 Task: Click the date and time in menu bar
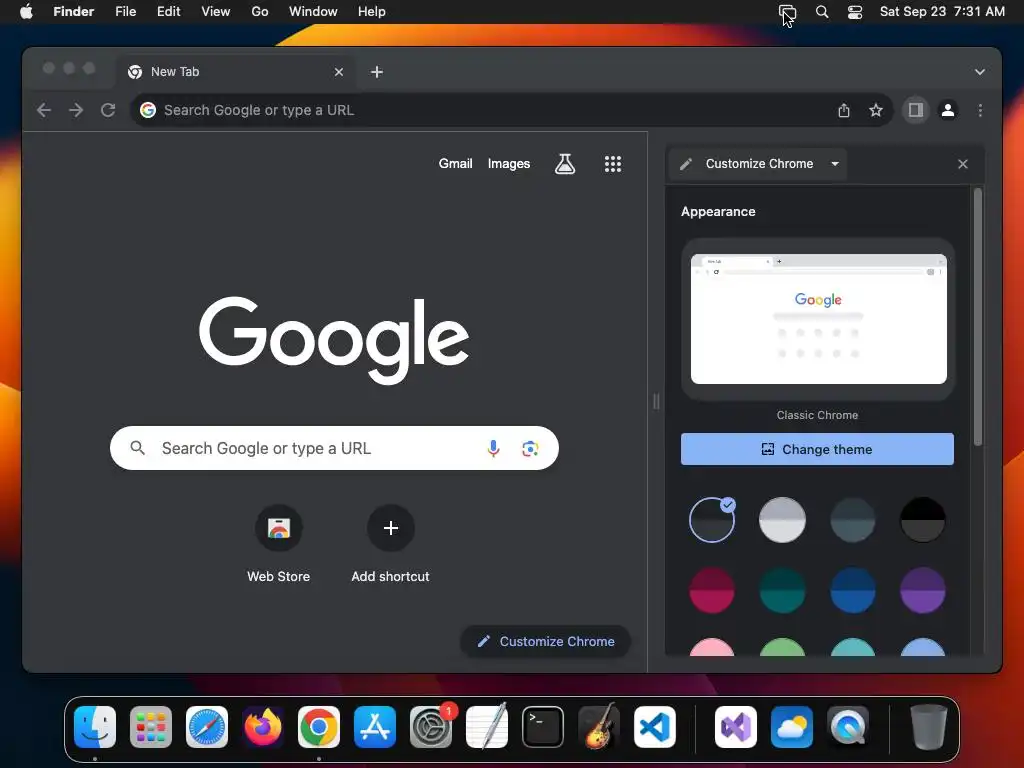942,12
